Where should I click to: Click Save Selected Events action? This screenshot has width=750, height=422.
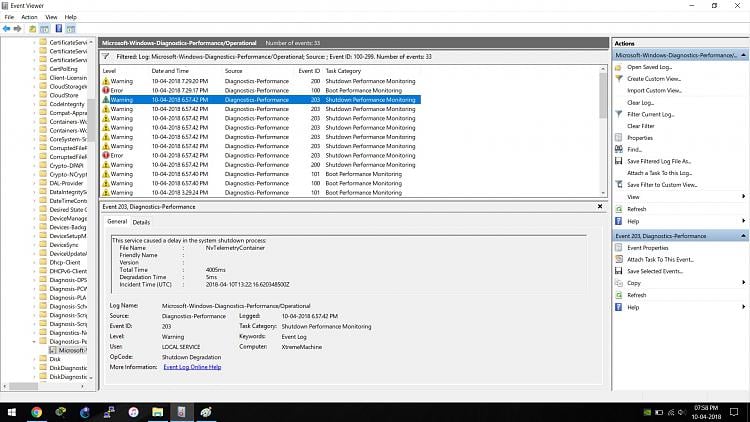click(x=655, y=271)
